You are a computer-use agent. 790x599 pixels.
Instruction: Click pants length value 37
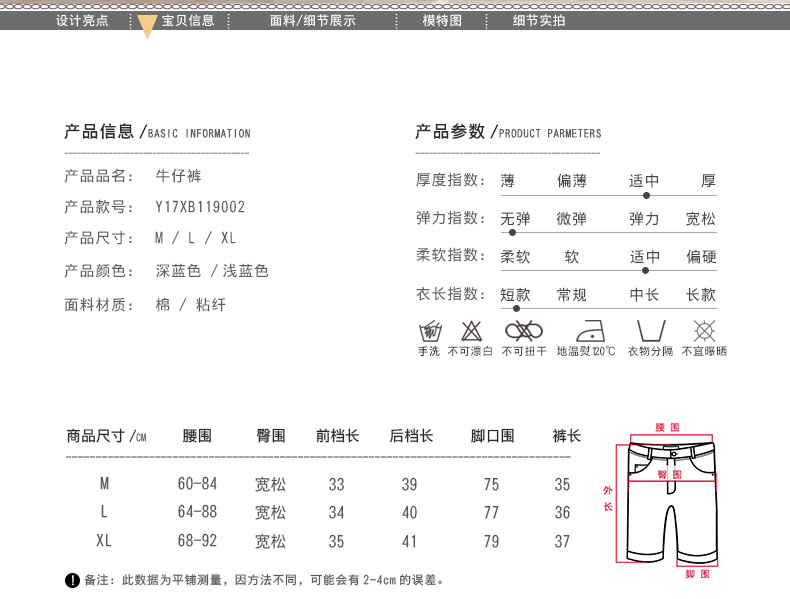click(562, 542)
